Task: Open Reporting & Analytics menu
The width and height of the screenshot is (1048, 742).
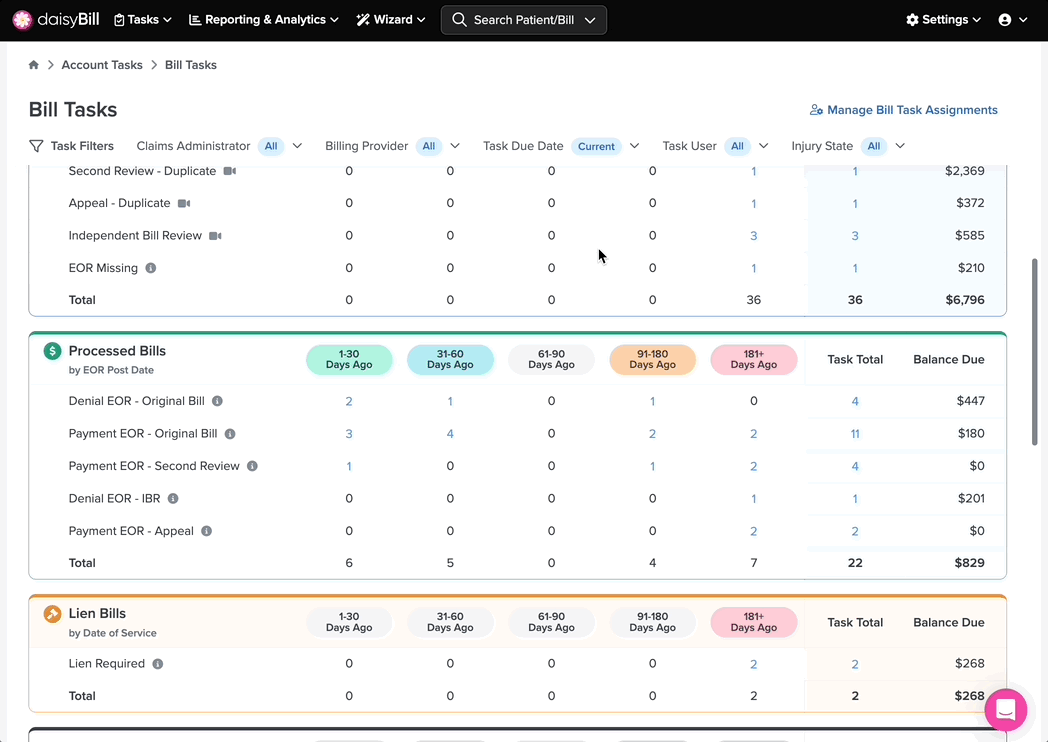Action: tap(263, 20)
